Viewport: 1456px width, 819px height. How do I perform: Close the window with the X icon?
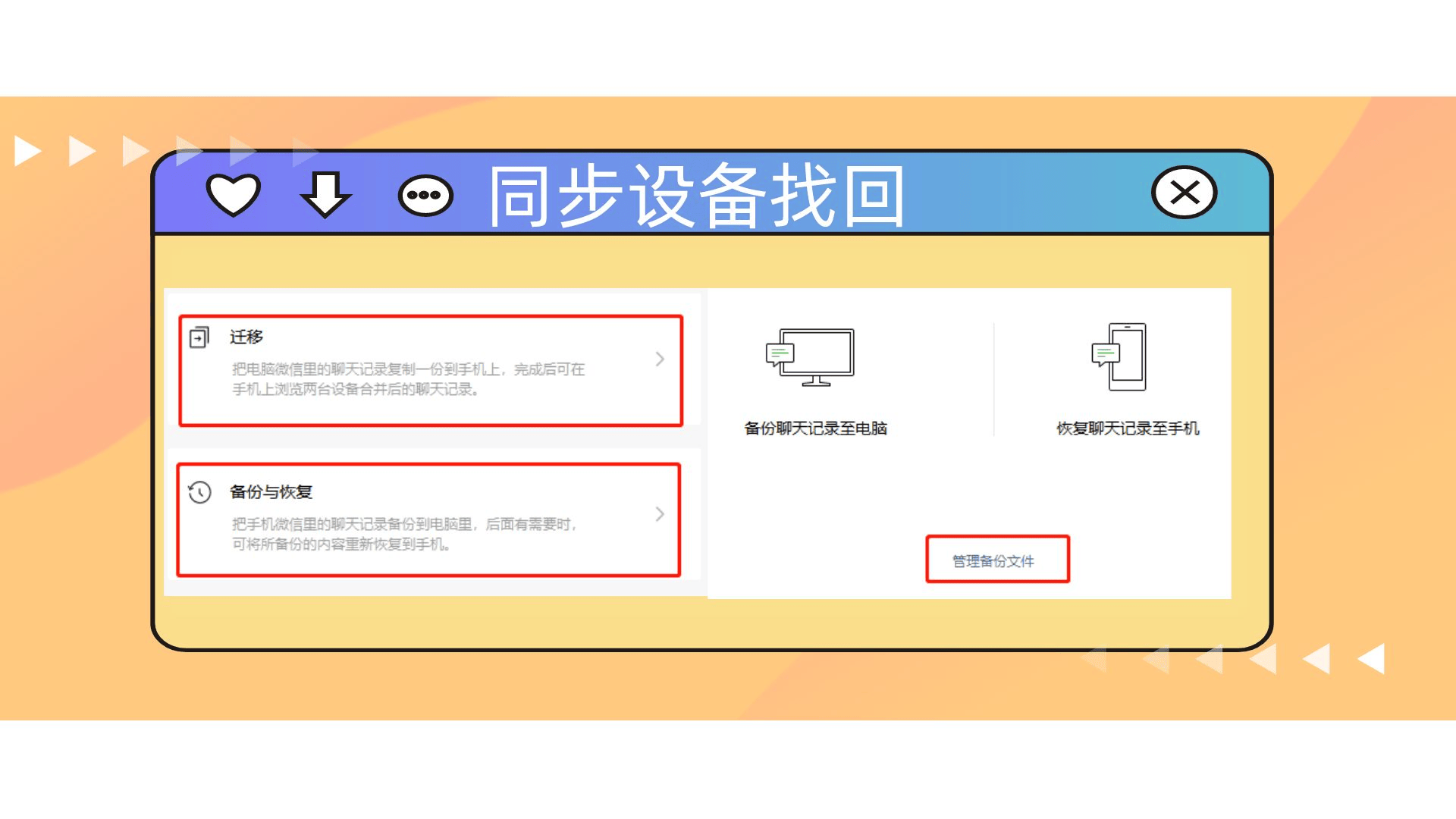pyautogui.click(x=1184, y=193)
